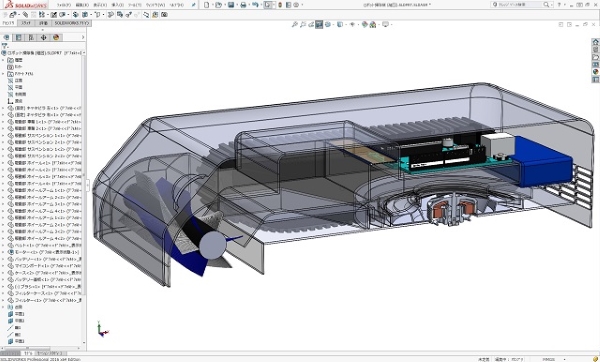Open the モーション スタディ bottom tab
This screenshot has height=362, width=600.
51,353
